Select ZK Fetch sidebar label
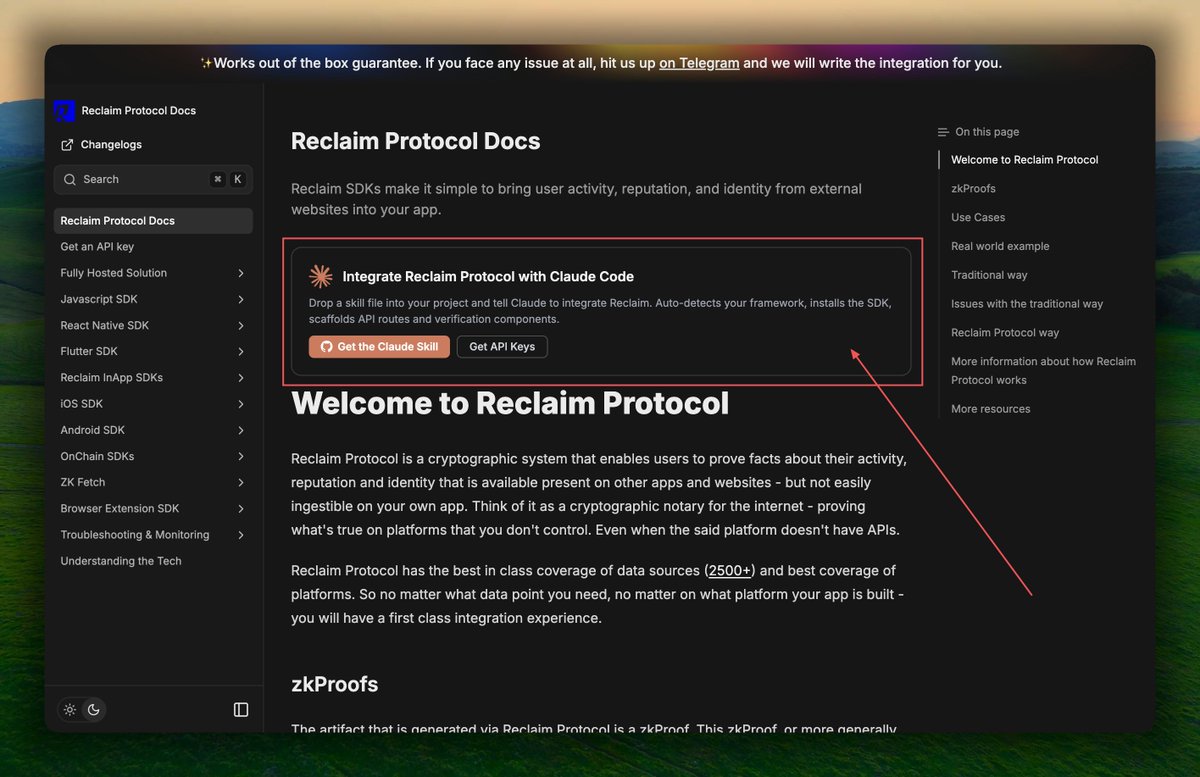 tap(83, 482)
